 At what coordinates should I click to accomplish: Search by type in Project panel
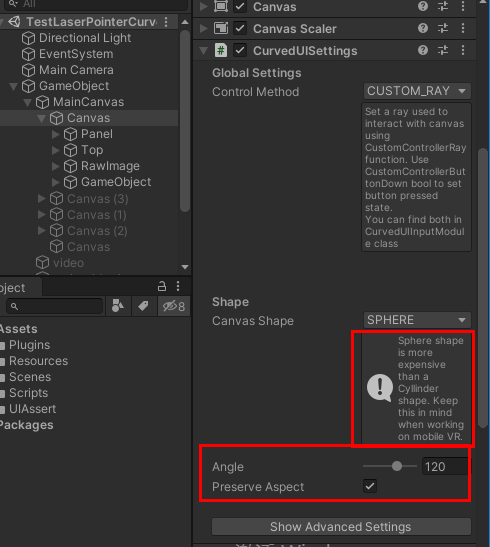click(x=118, y=306)
